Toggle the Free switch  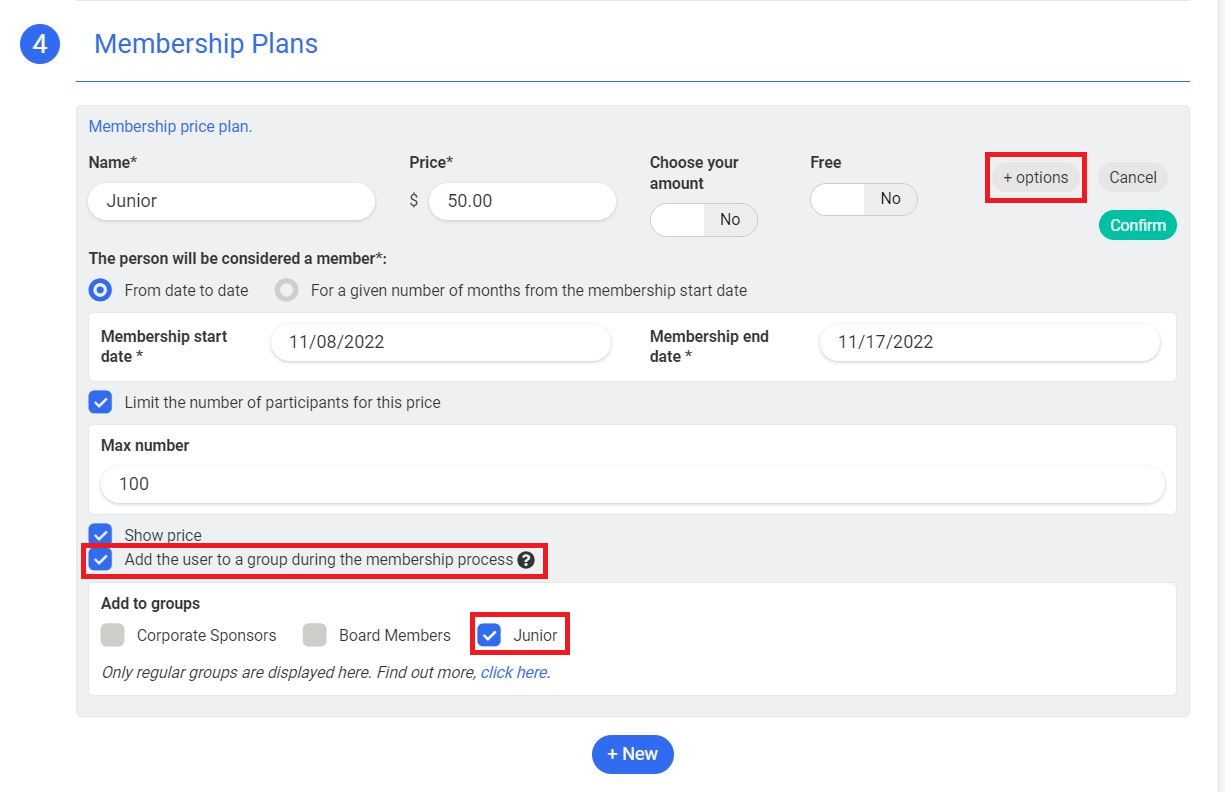tap(863, 199)
